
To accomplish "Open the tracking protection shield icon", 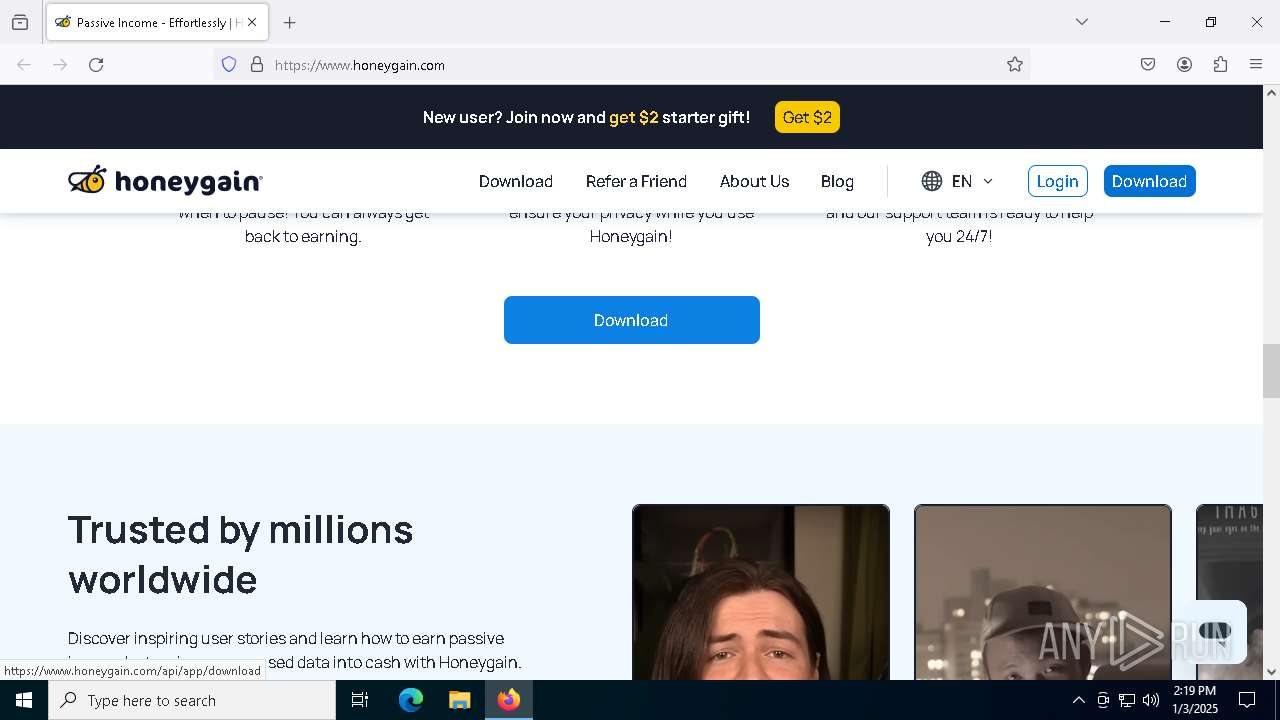I will coord(229,65).
